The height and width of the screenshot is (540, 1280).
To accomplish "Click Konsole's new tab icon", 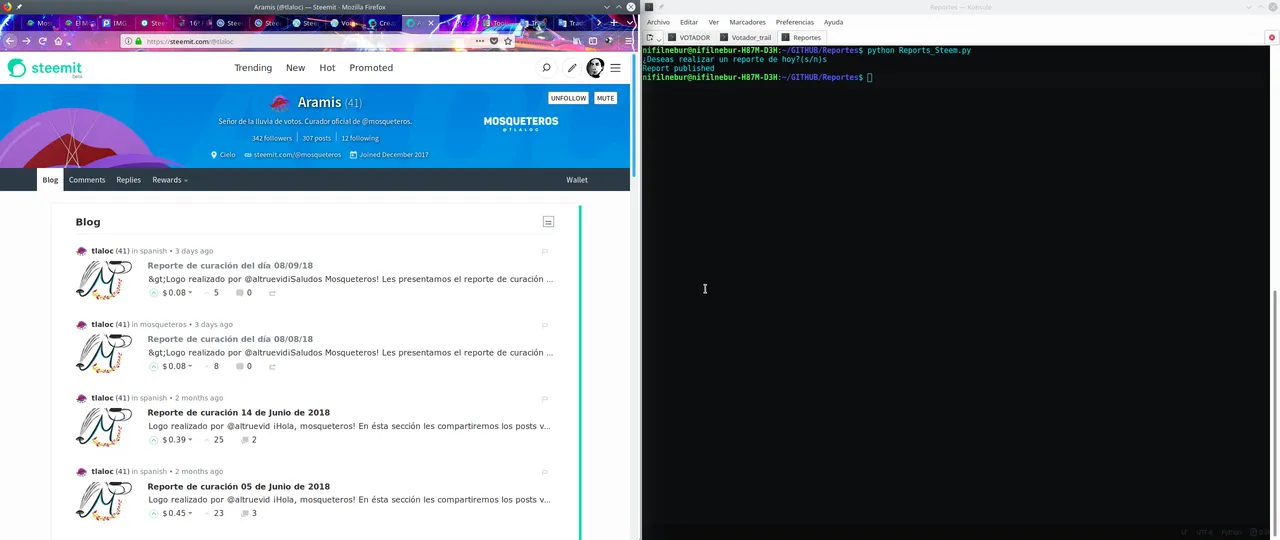I will [649, 37].
